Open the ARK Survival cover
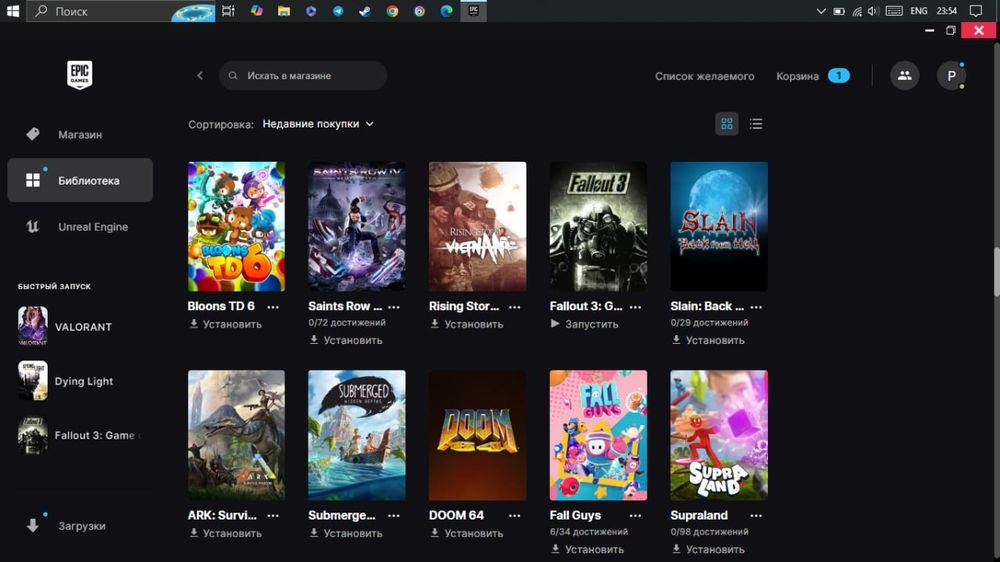Image resolution: width=1000 pixels, height=562 pixels. tap(236, 435)
